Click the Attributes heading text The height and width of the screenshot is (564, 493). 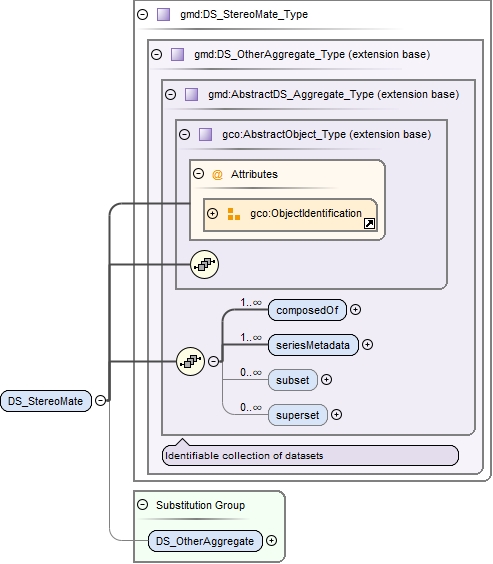(254, 174)
